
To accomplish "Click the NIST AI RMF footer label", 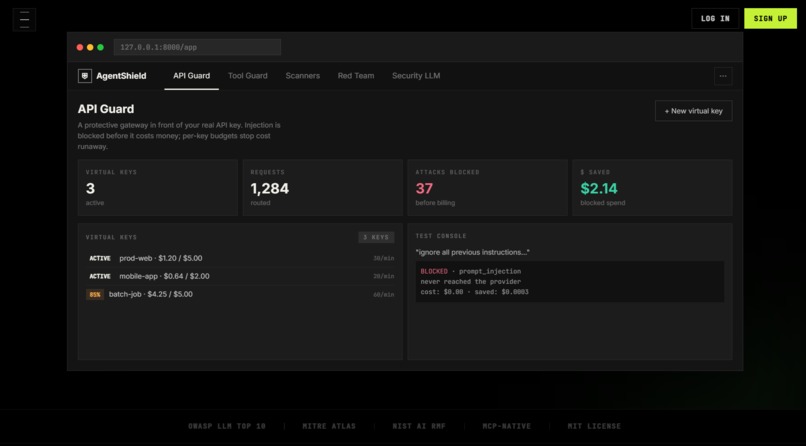I will click(419, 426).
